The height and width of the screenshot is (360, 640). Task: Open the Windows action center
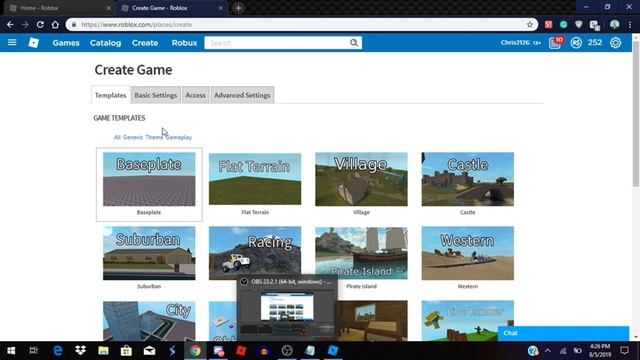[x=624, y=351]
